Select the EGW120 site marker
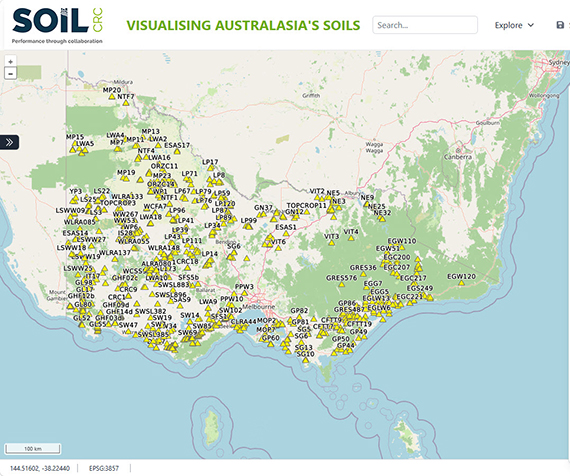 point(461,283)
